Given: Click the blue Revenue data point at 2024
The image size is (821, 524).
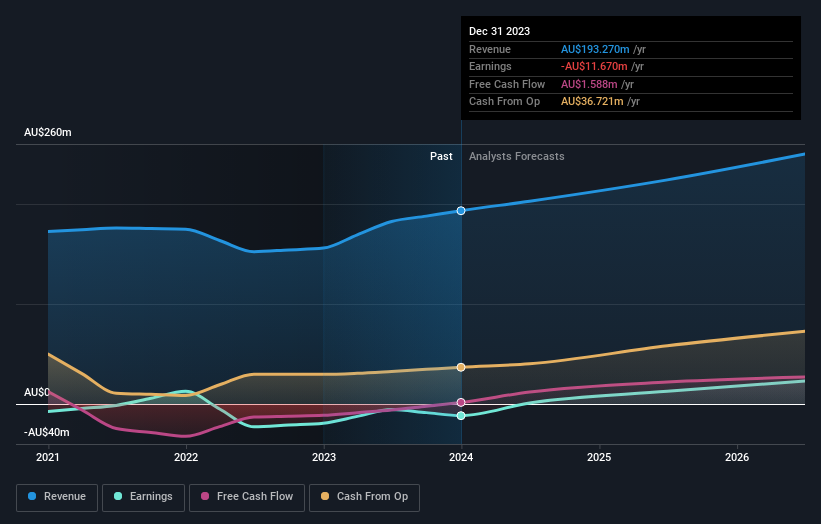Looking at the screenshot, I should pos(461,210).
